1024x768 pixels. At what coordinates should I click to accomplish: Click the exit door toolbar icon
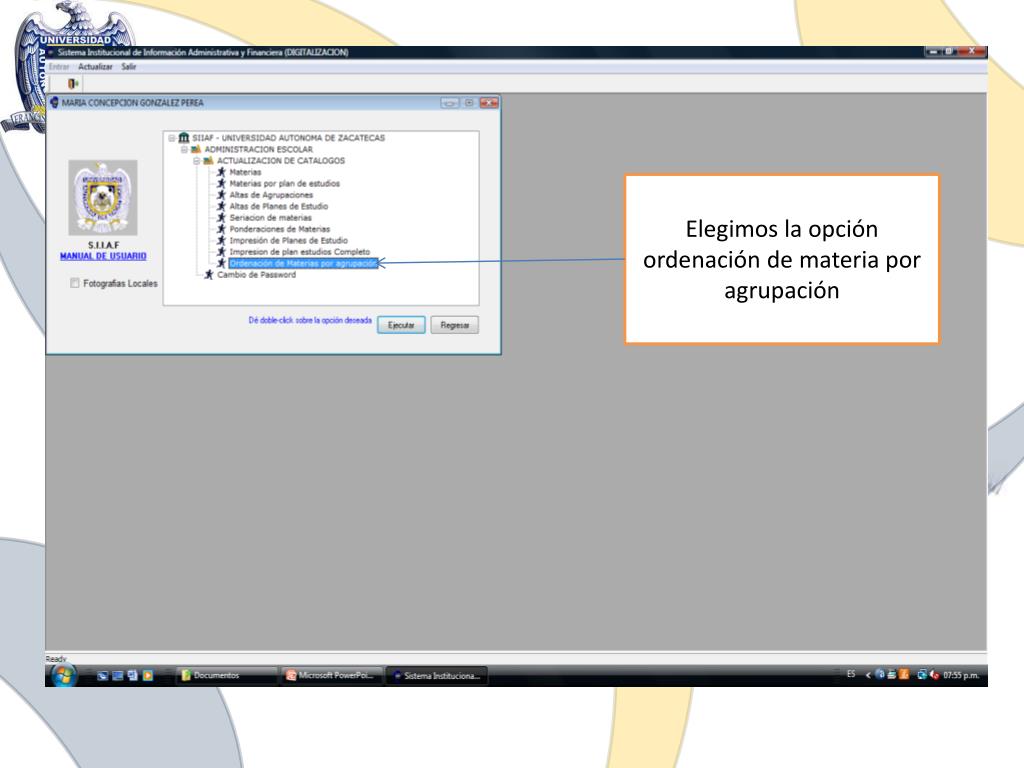[x=73, y=83]
